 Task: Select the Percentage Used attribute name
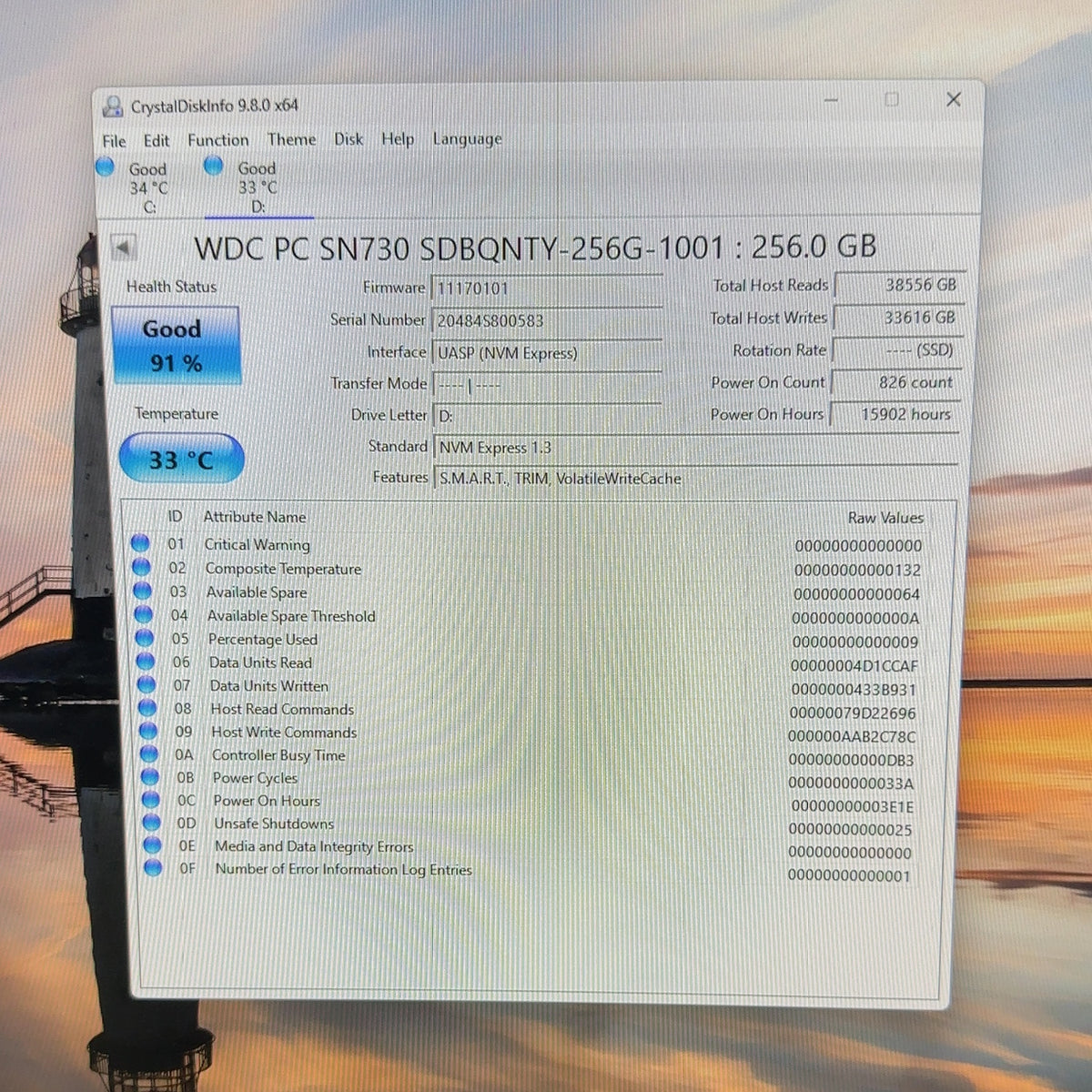pyautogui.click(x=262, y=639)
